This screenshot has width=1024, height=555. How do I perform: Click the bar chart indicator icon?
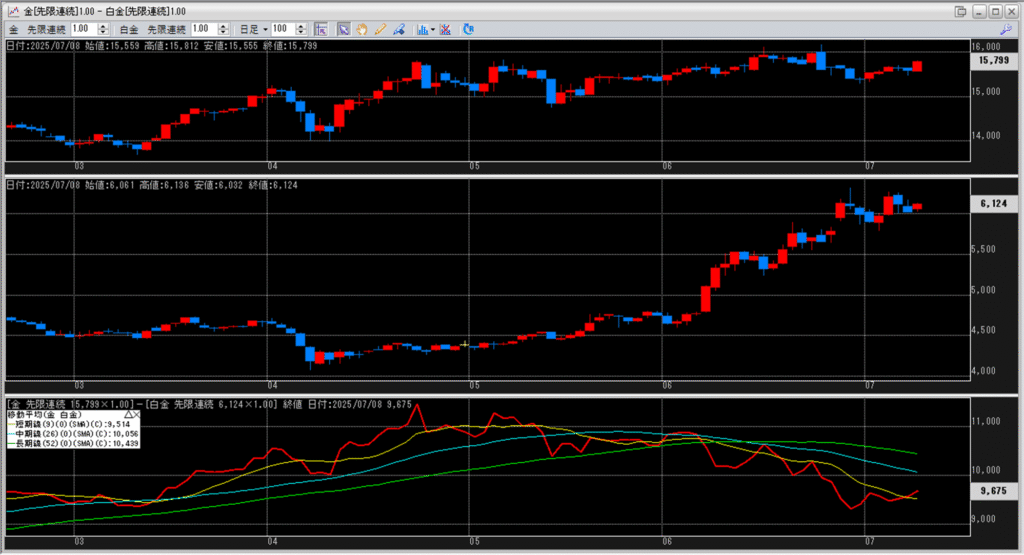point(421,30)
